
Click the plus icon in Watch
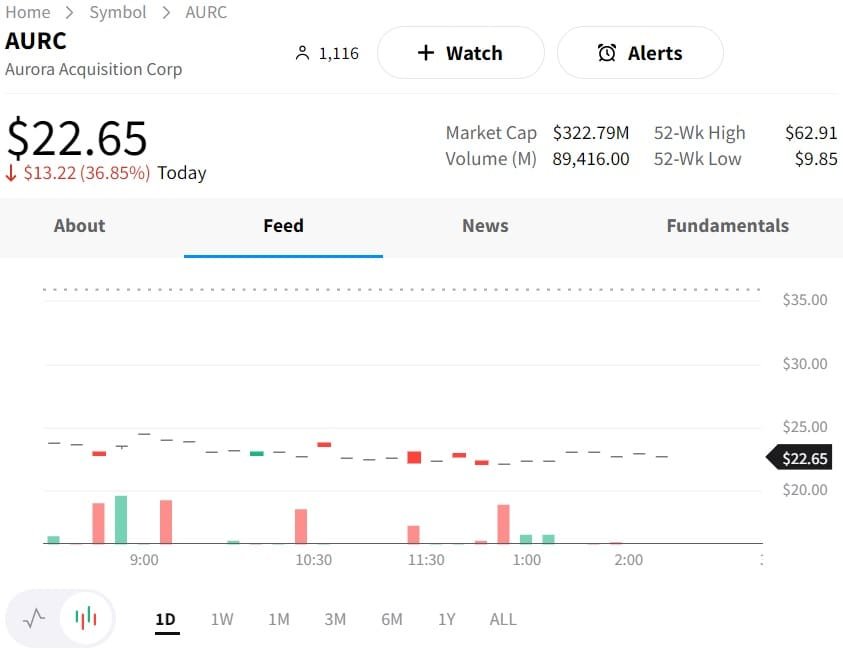coord(425,53)
